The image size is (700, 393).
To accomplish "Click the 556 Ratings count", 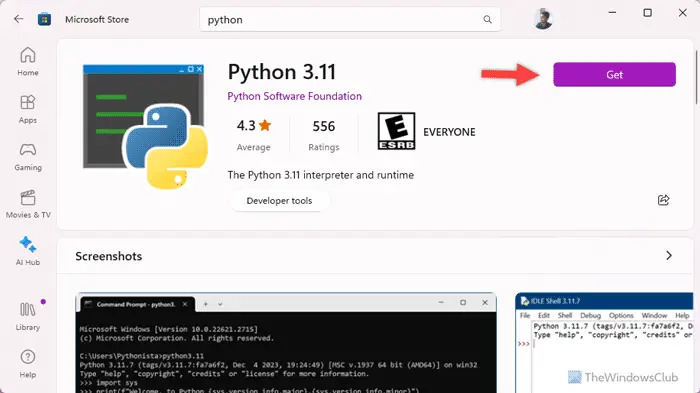I will (324, 135).
